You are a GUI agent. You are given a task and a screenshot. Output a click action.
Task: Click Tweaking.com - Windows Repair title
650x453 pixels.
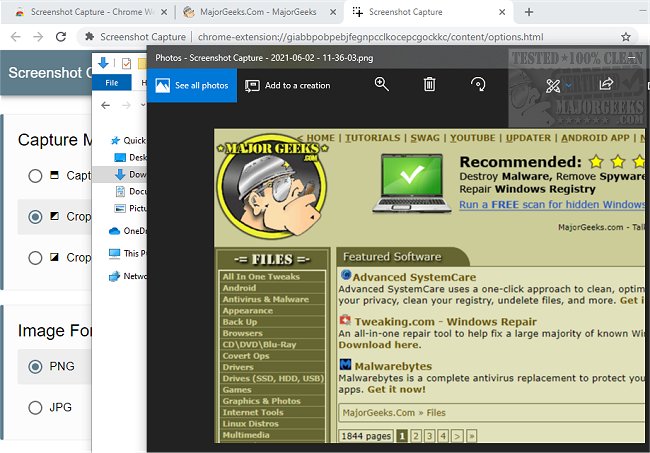click(446, 322)
